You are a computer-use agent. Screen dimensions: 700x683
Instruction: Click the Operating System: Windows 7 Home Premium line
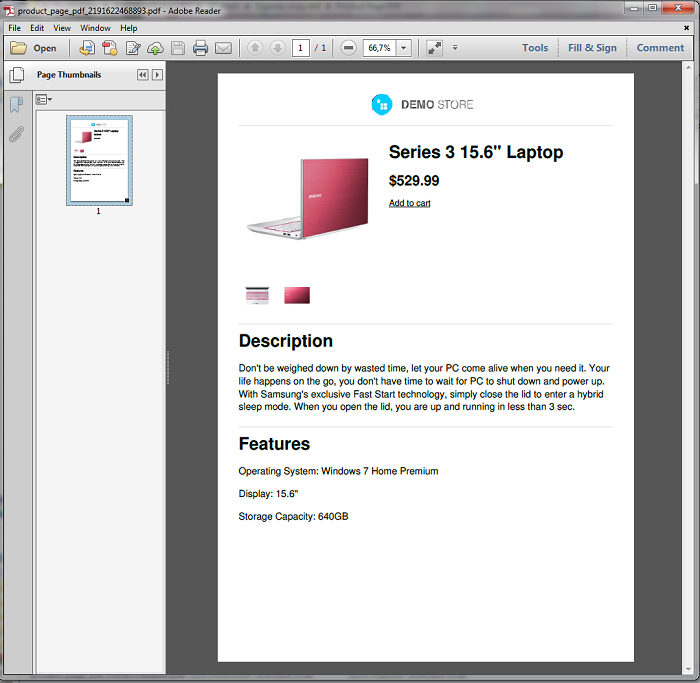338,471
